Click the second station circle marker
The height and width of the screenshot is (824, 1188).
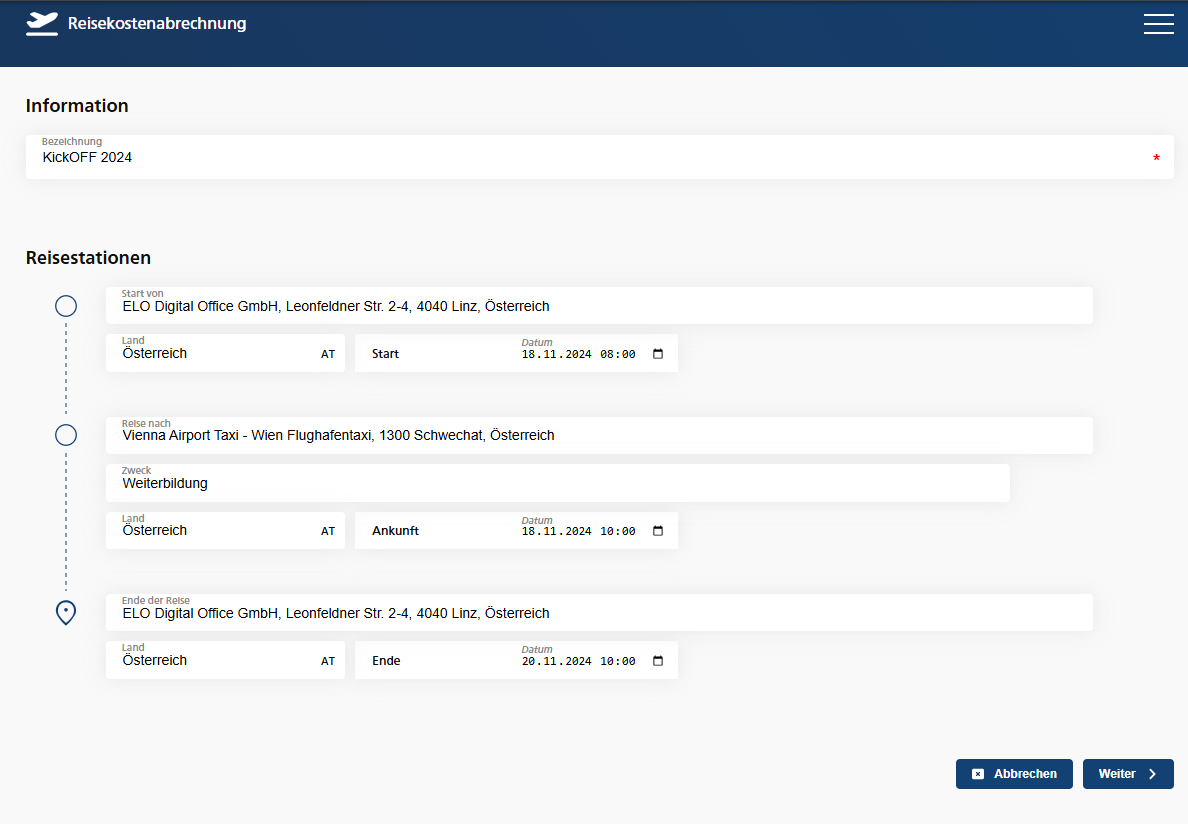tap(66, 435)
